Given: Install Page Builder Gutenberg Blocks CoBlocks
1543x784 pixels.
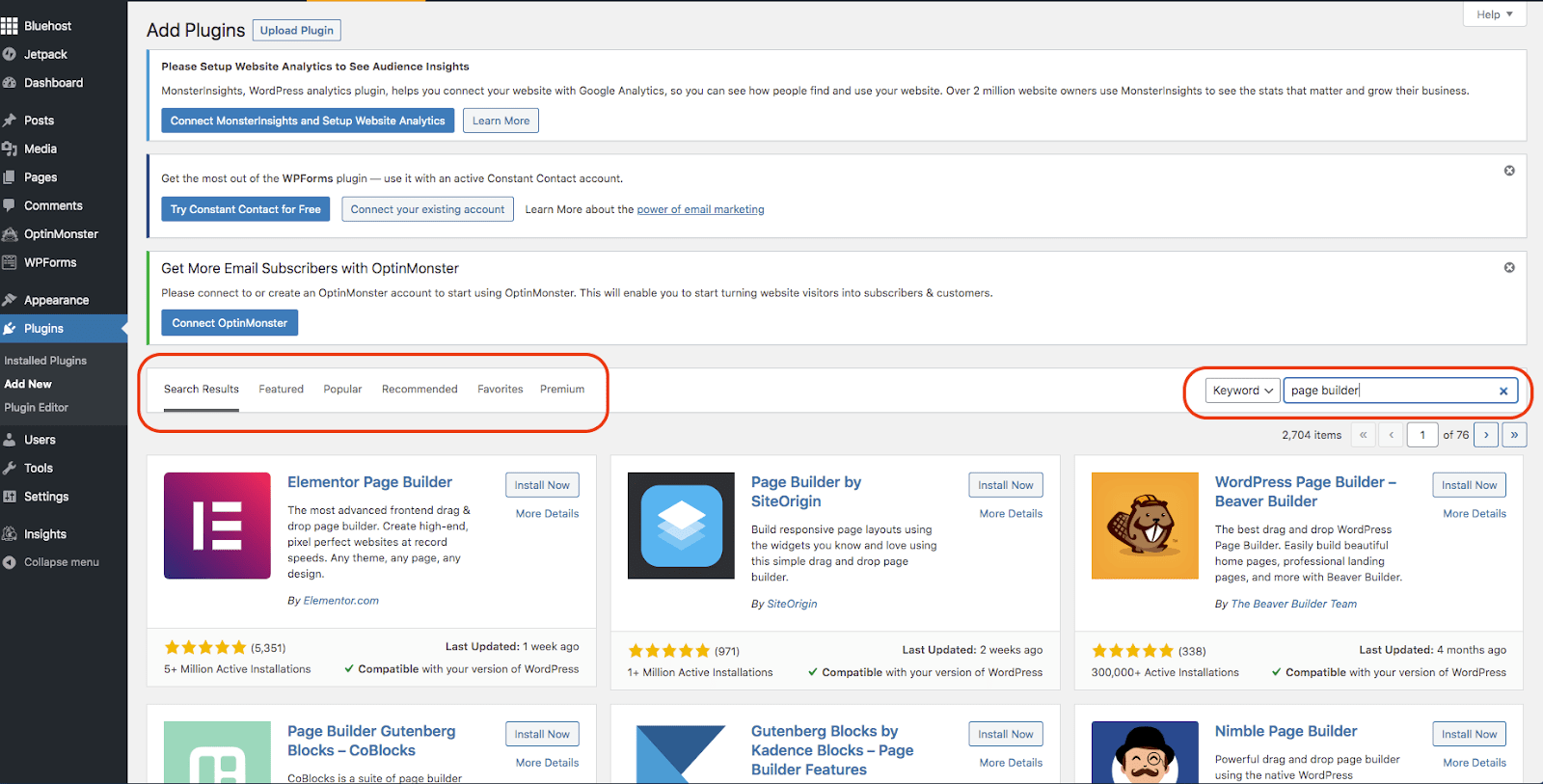Looking at the screenshot, I should [x=542, y=734].
